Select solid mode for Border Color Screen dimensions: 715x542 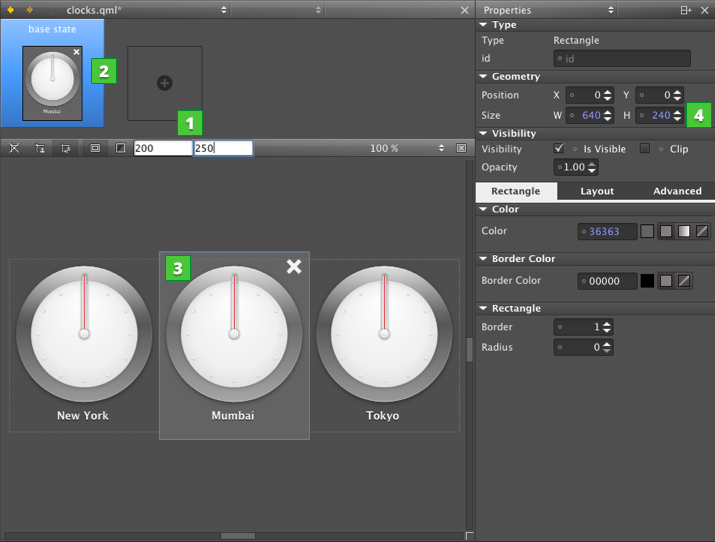666,281
